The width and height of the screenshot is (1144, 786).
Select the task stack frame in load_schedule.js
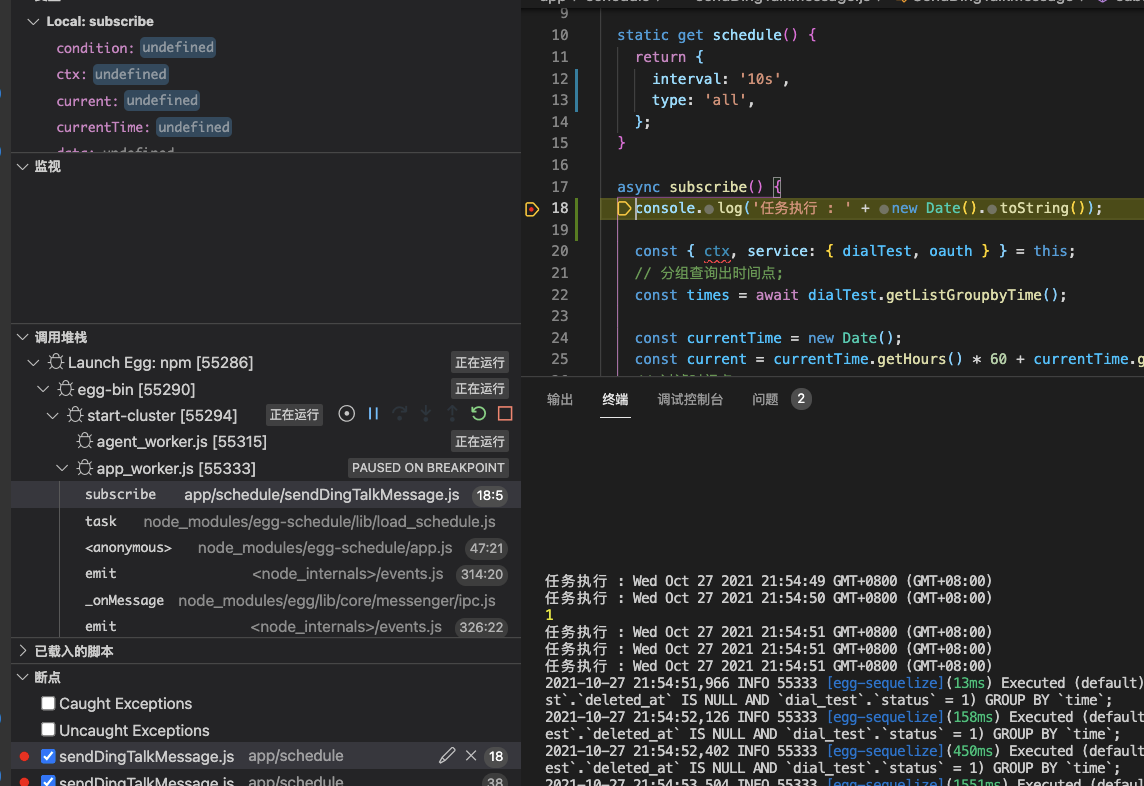tap(266, 521)
